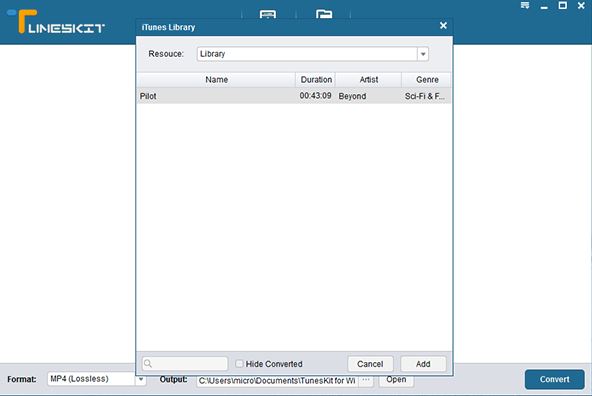
Task: Click the Resouce combo box showing Library
Action: (x=312, y=54)
